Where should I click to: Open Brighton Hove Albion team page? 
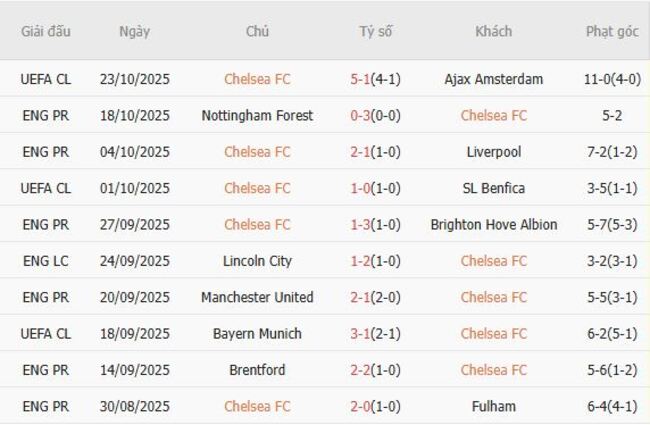coord(493,225)
